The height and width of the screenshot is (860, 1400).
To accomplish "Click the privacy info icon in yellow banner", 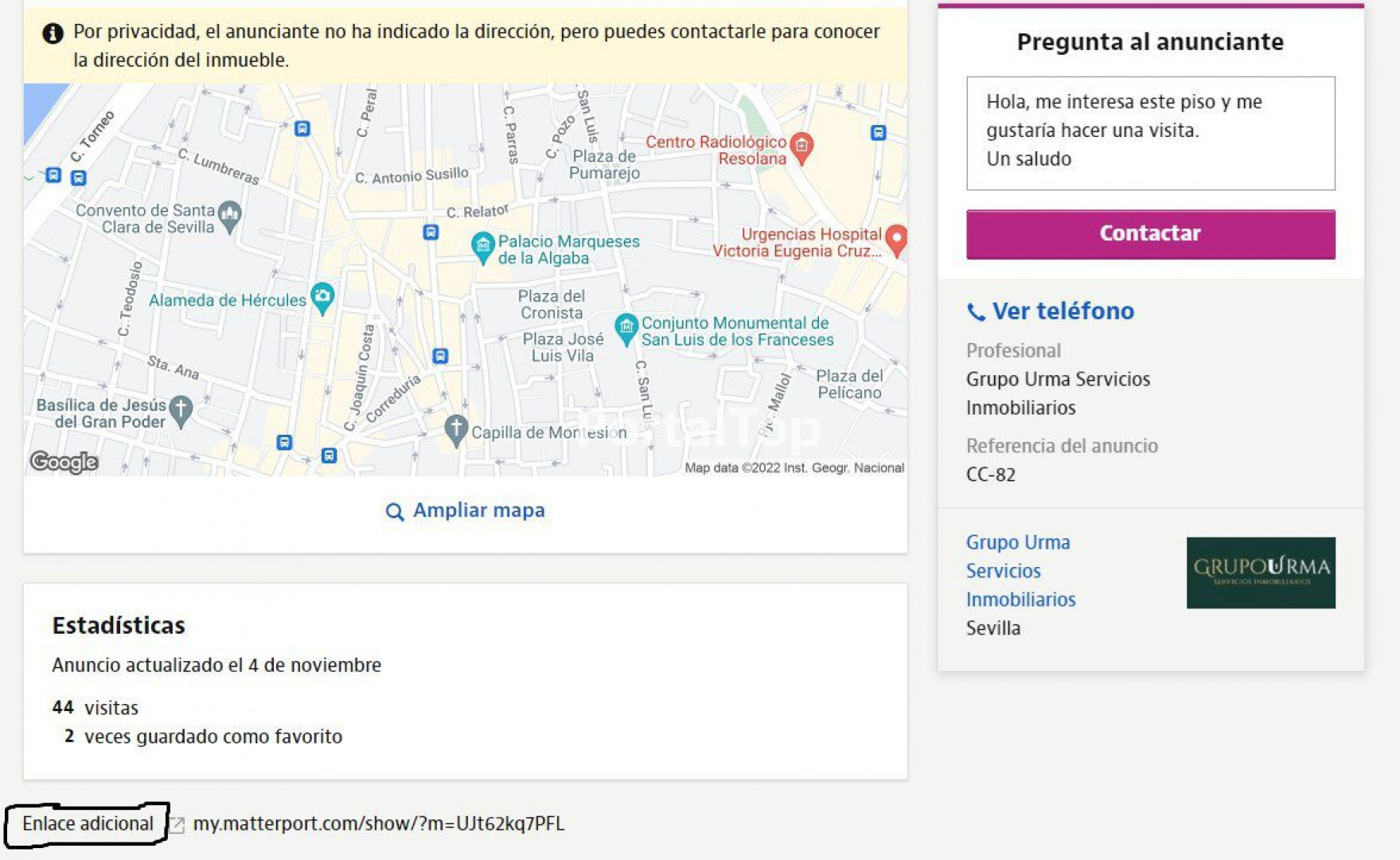I will click(x=53, y=33).
